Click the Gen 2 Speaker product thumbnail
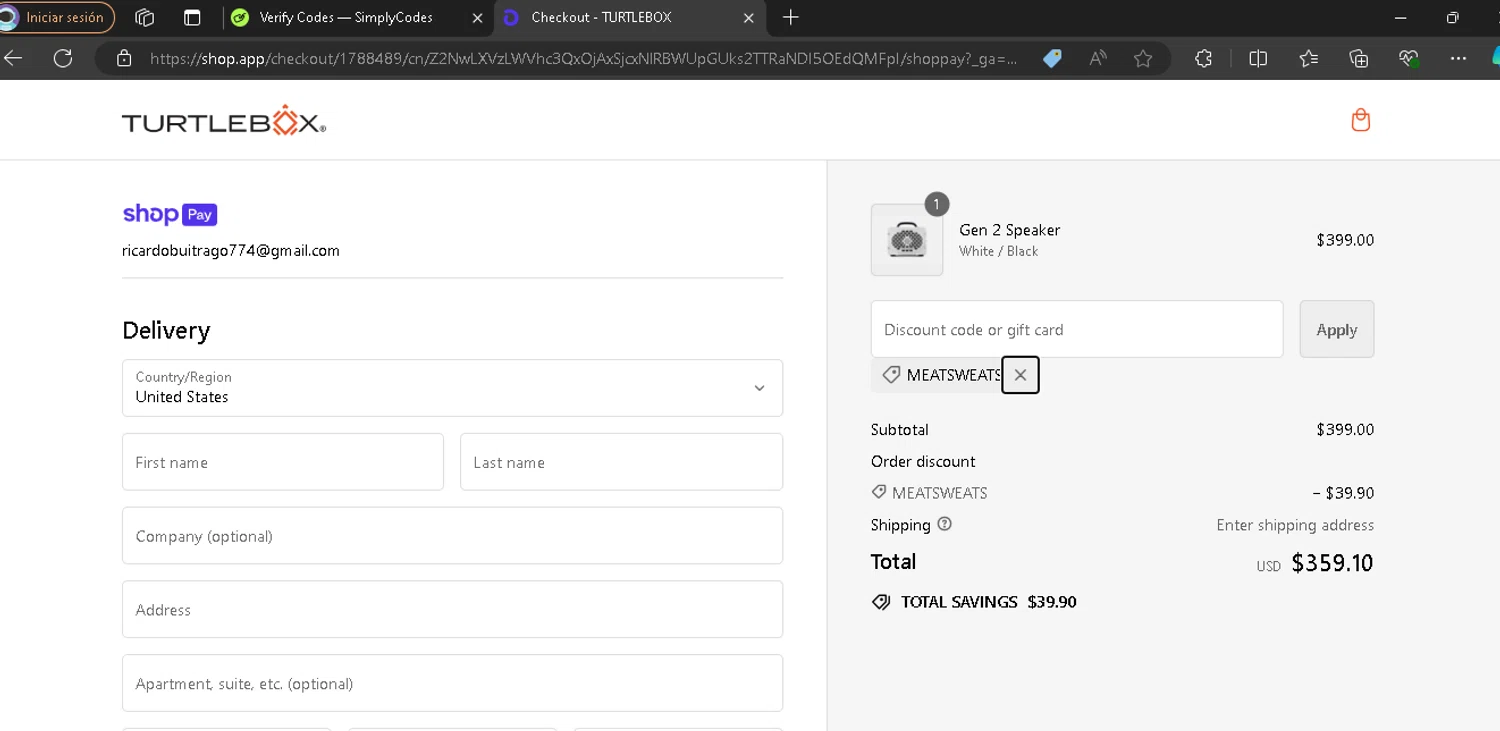1500x731 pixels. click(907, 240)
